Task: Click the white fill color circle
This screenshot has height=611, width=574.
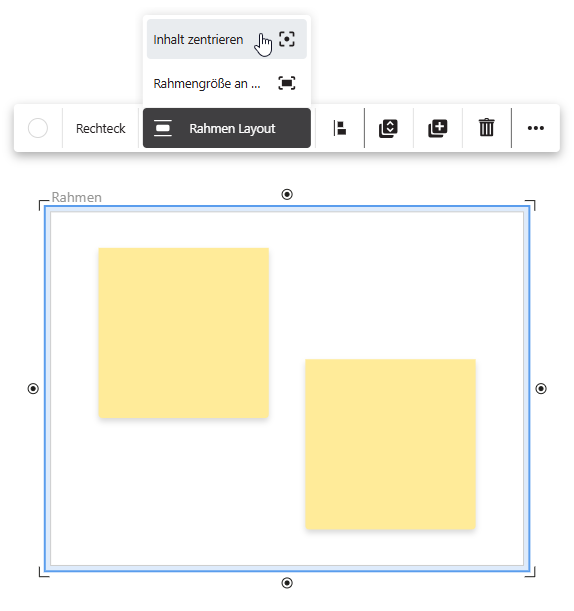Action: 38,128
